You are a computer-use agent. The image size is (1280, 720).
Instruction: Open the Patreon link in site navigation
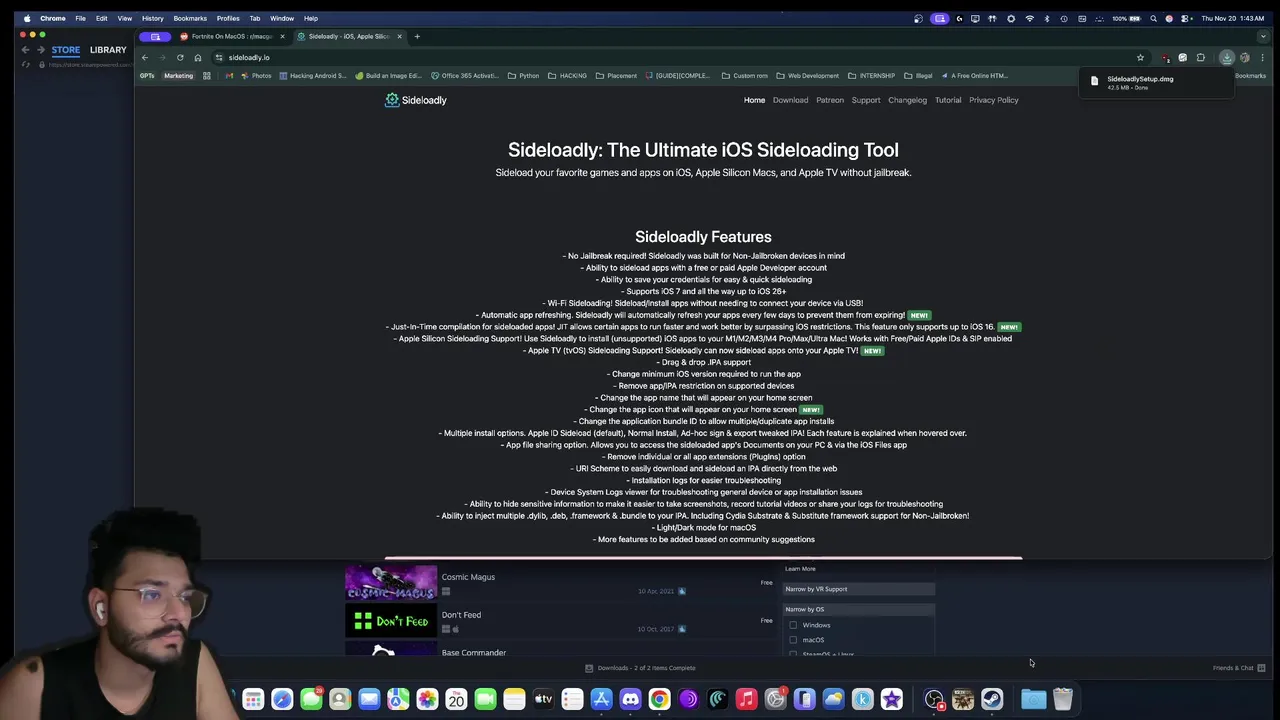[830, 100]
